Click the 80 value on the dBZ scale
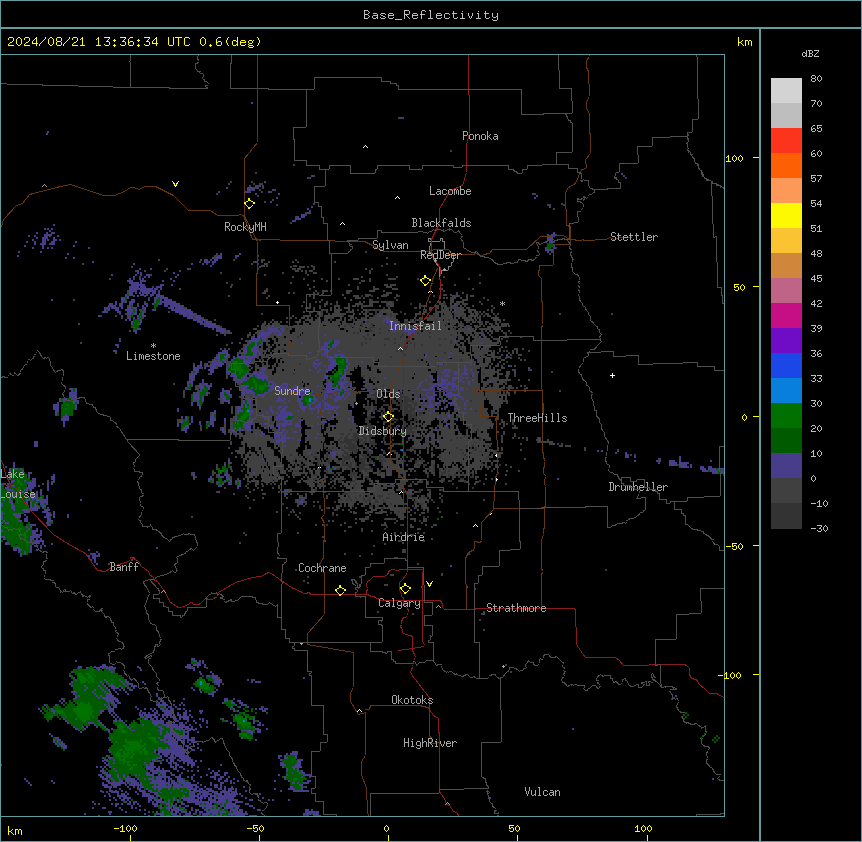 point(816,79)
